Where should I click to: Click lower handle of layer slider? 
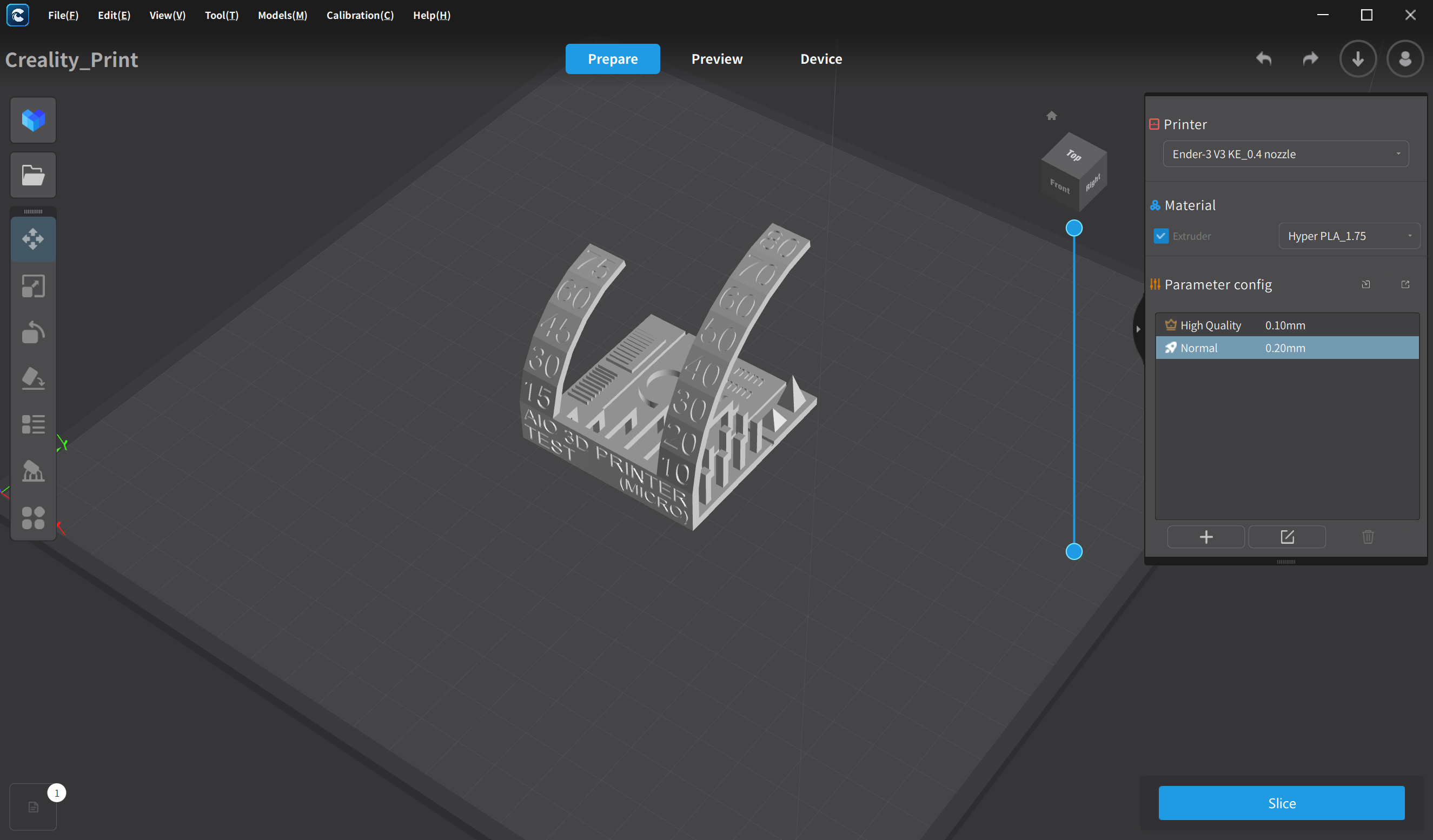coord(1073,551)
